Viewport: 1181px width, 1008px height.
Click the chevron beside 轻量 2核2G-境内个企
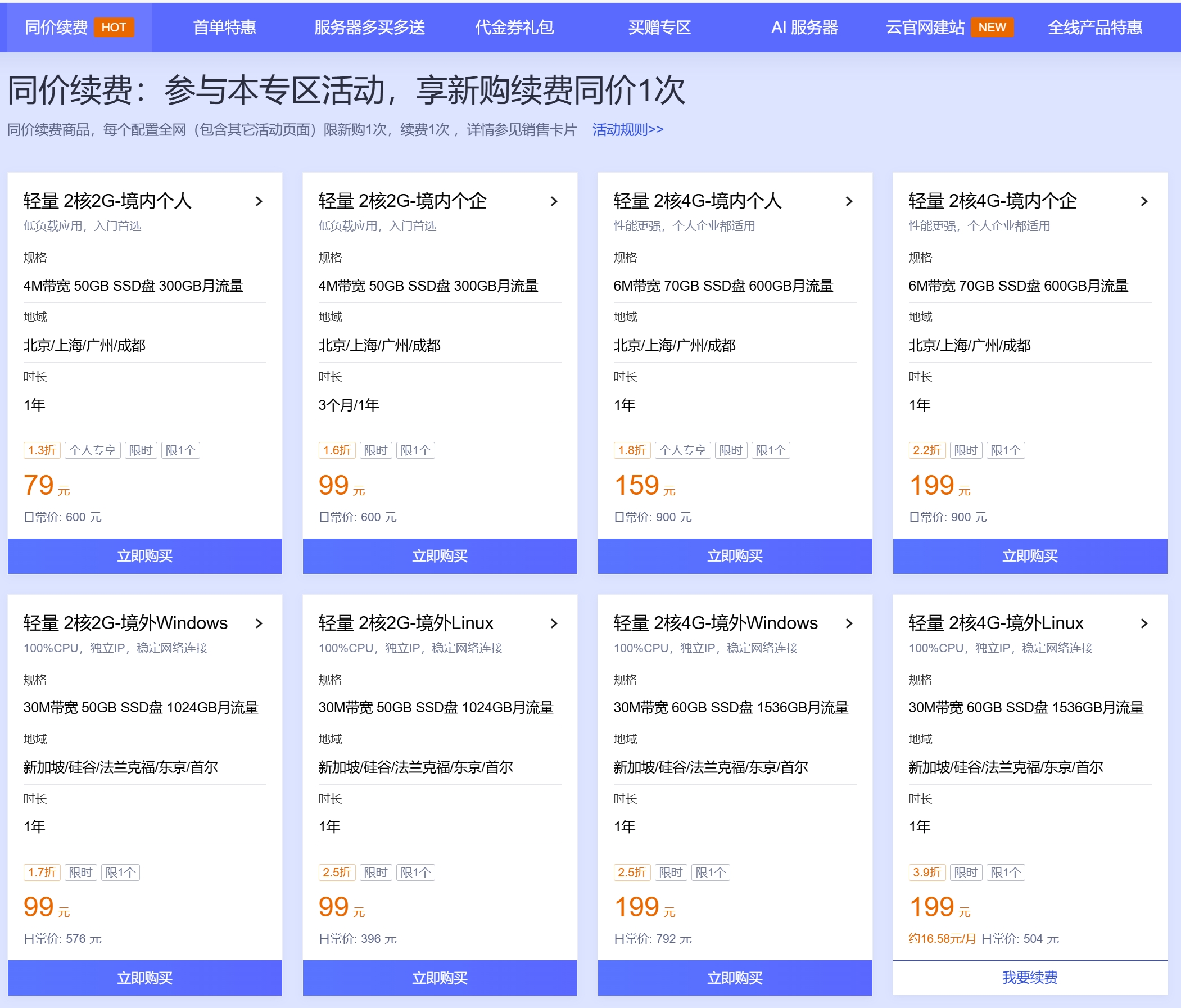[x=554, y=201]
